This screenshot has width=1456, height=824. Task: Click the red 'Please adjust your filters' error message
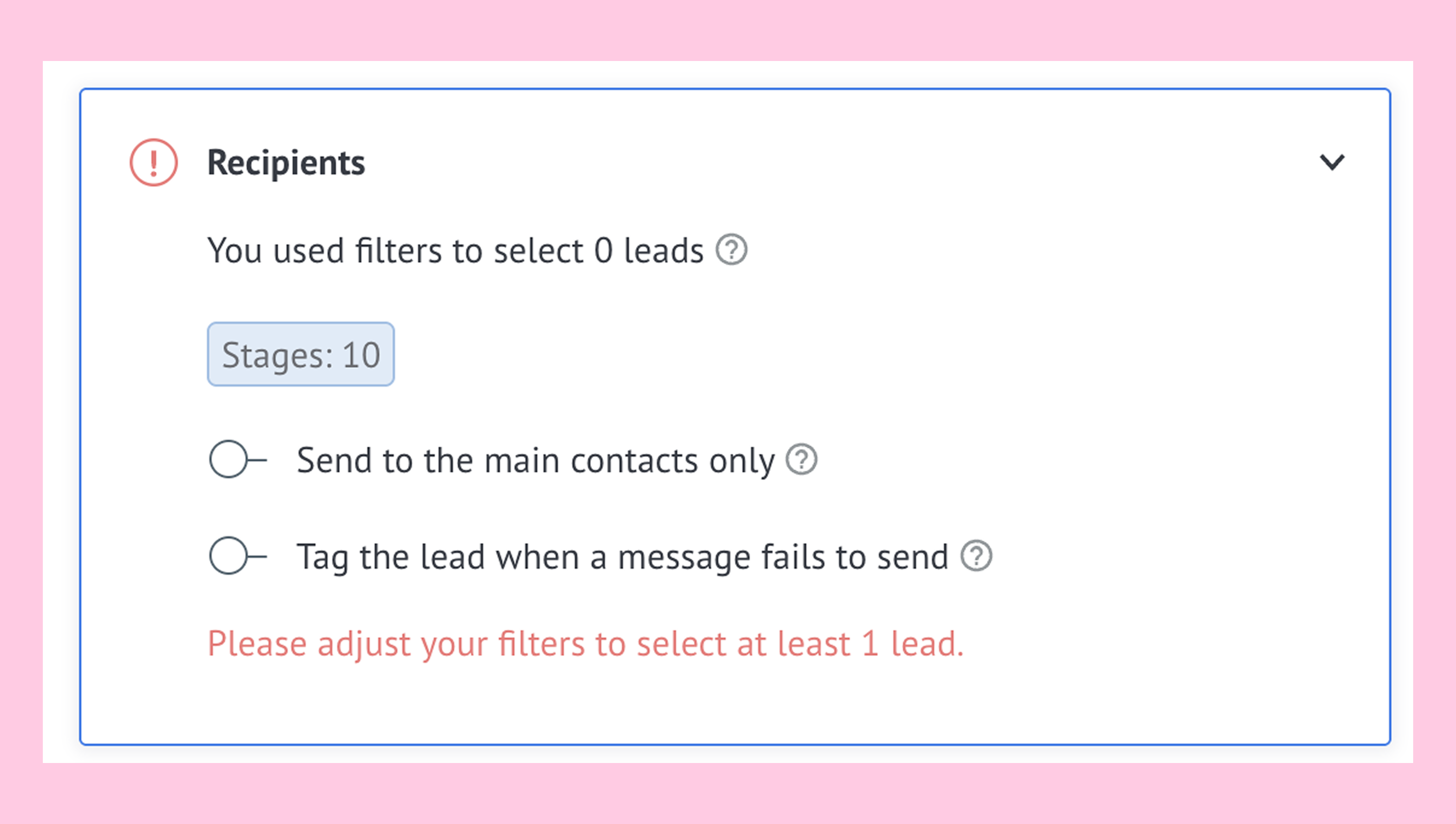(585, 644)
